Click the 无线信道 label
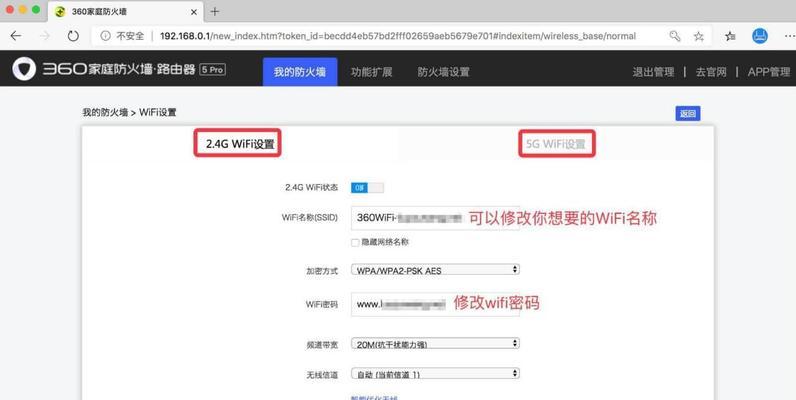Screen dimensions: 796x400 point(322,375)
